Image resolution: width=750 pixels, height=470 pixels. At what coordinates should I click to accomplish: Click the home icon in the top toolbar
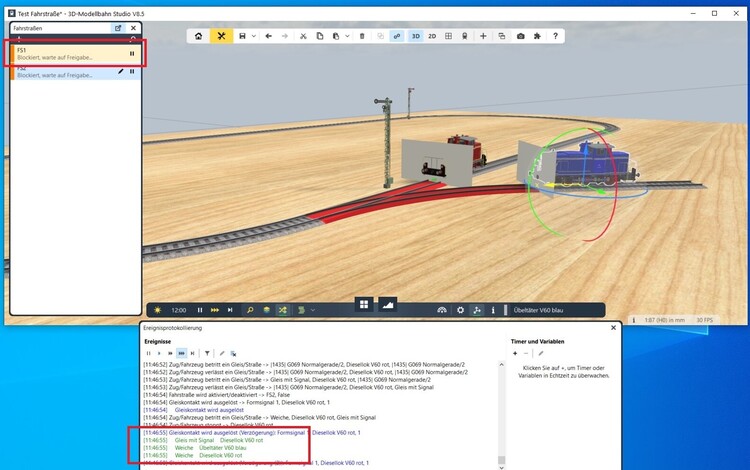tap(198, 36)
